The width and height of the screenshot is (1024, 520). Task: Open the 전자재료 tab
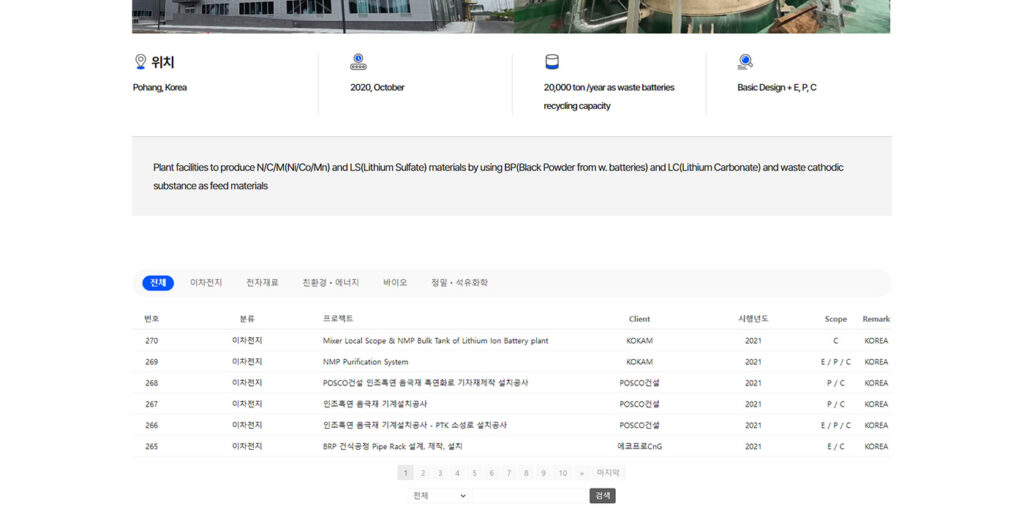click(262, 283)
